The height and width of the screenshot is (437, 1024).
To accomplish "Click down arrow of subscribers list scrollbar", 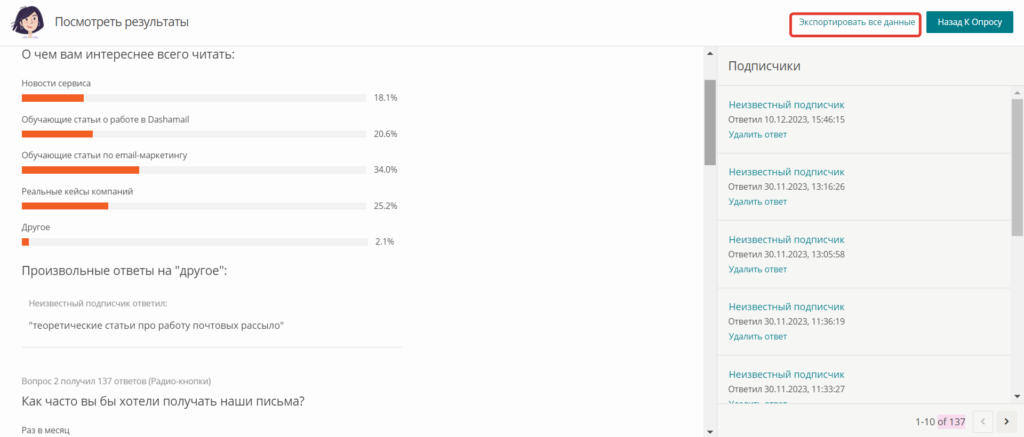I will [x=1017, y=396].
